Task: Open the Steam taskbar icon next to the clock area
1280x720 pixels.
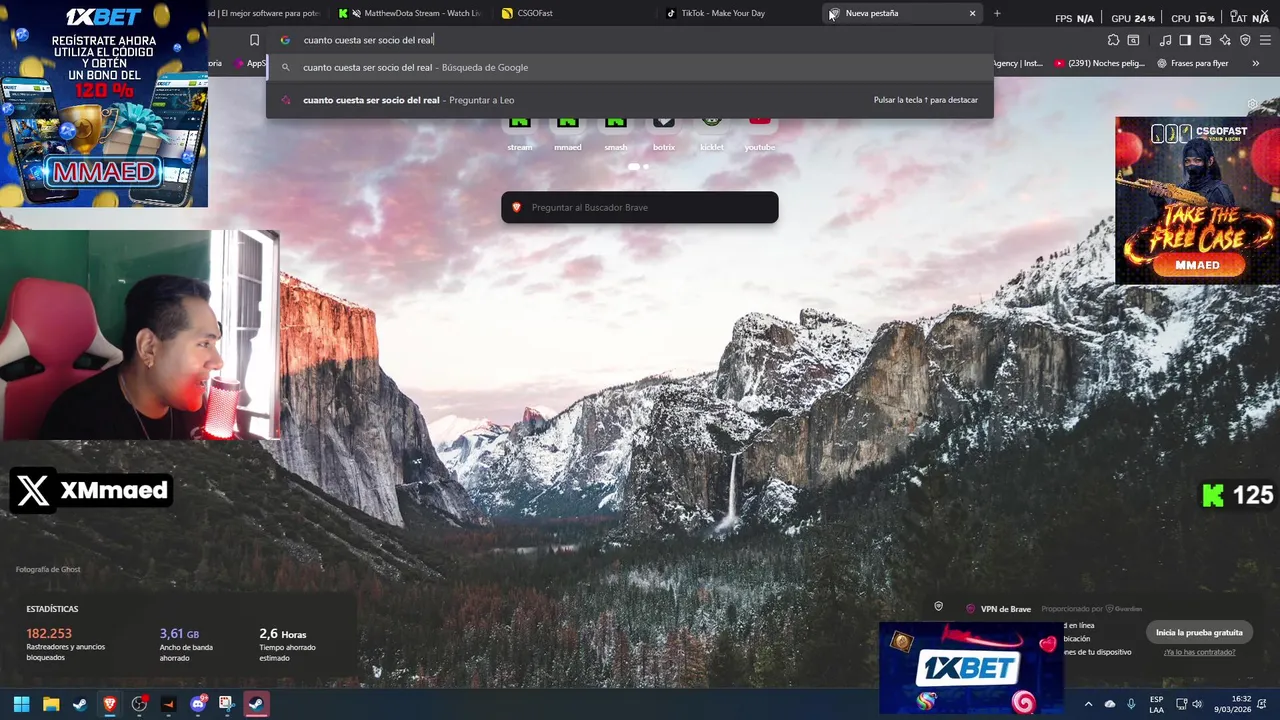Action: pos(256,704)
